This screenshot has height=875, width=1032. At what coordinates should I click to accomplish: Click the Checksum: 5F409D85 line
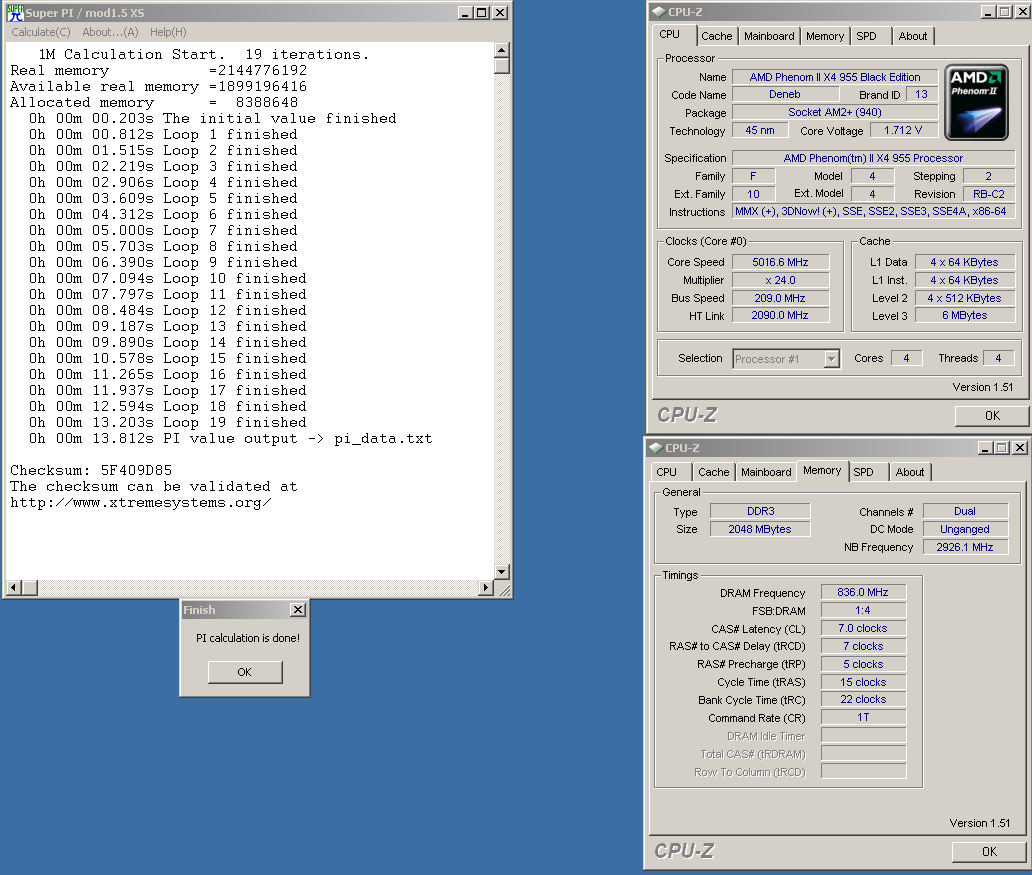pyautogui.click(x=91, y=470)
